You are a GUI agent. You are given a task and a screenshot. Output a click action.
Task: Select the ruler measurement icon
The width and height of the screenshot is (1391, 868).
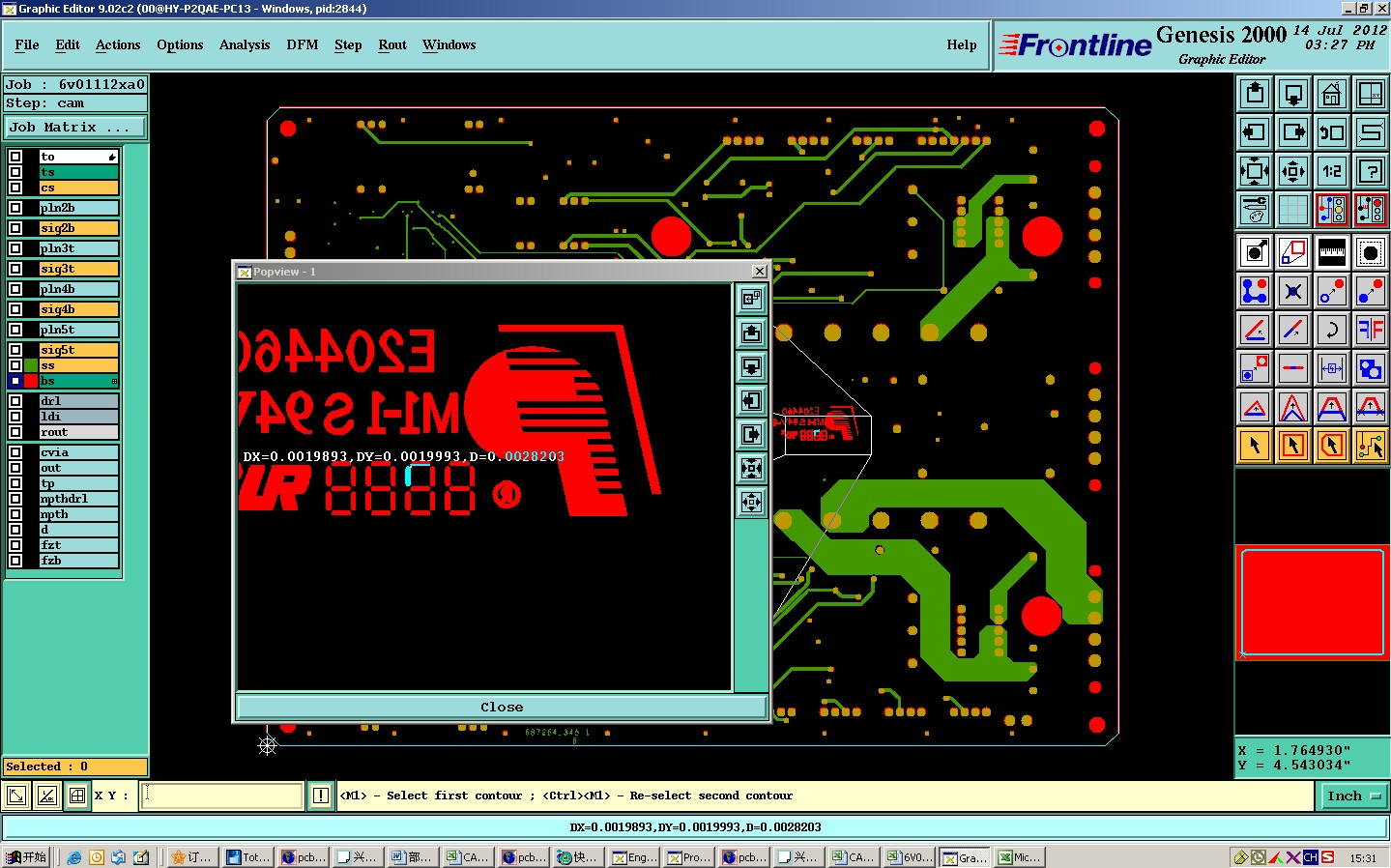point(1332,252)
